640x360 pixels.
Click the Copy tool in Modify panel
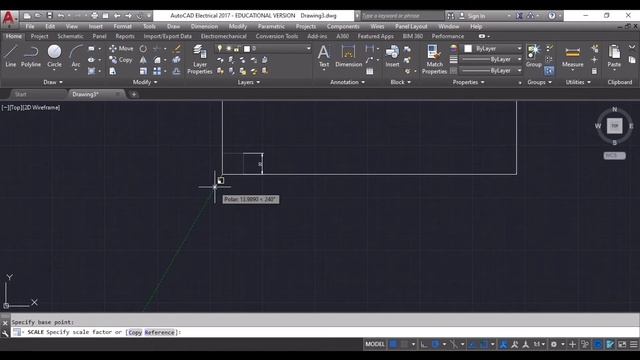pyautogui.click(x=121, y=60)
